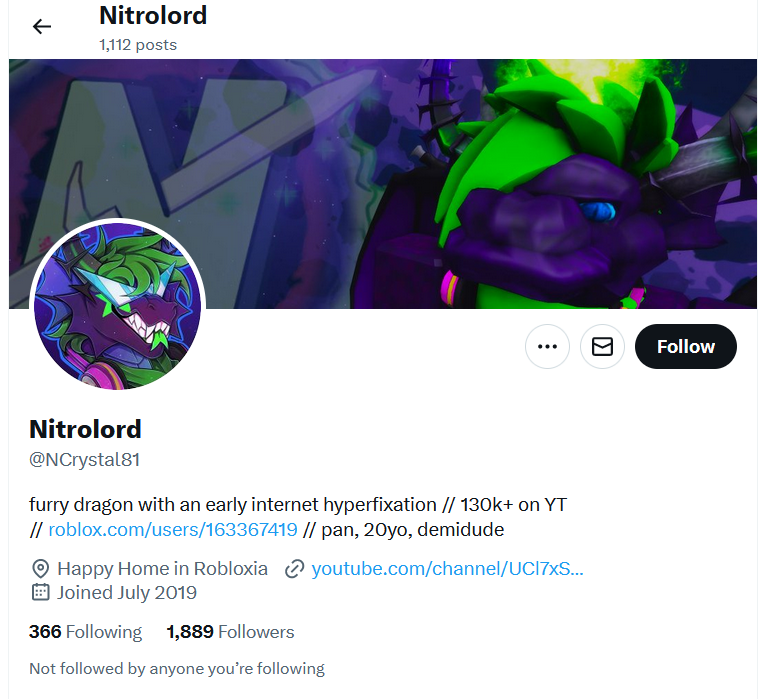View the 366 Following list
The height and width of the screenshot is (699, 784).
coord(86,632)
